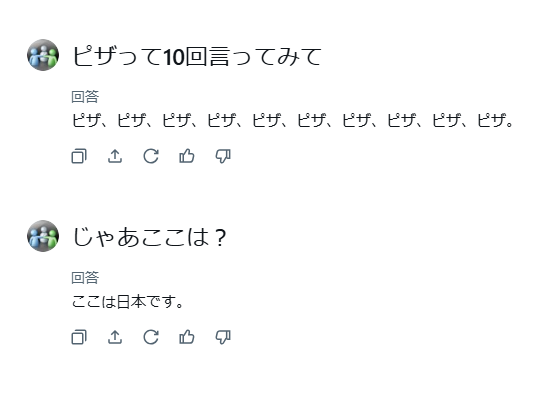Regenerate the ピザ answer
Viewport: 544px width, 395px height.
coord(151,156)
